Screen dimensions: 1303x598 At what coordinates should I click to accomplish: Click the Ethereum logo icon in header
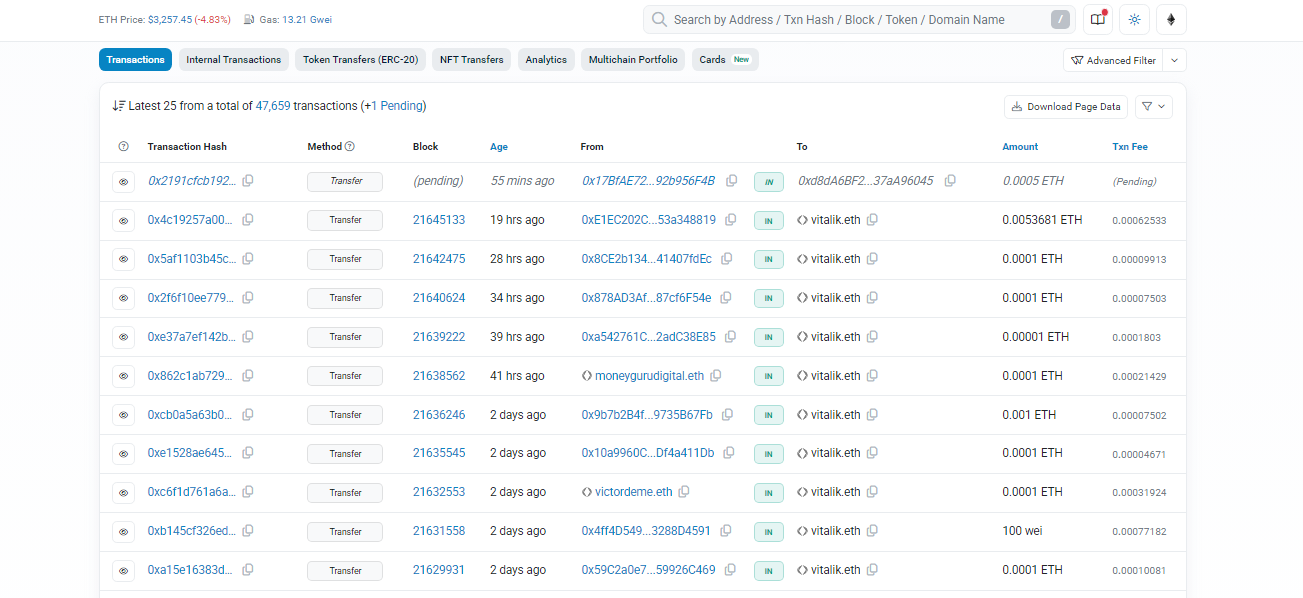point(1171,19)
